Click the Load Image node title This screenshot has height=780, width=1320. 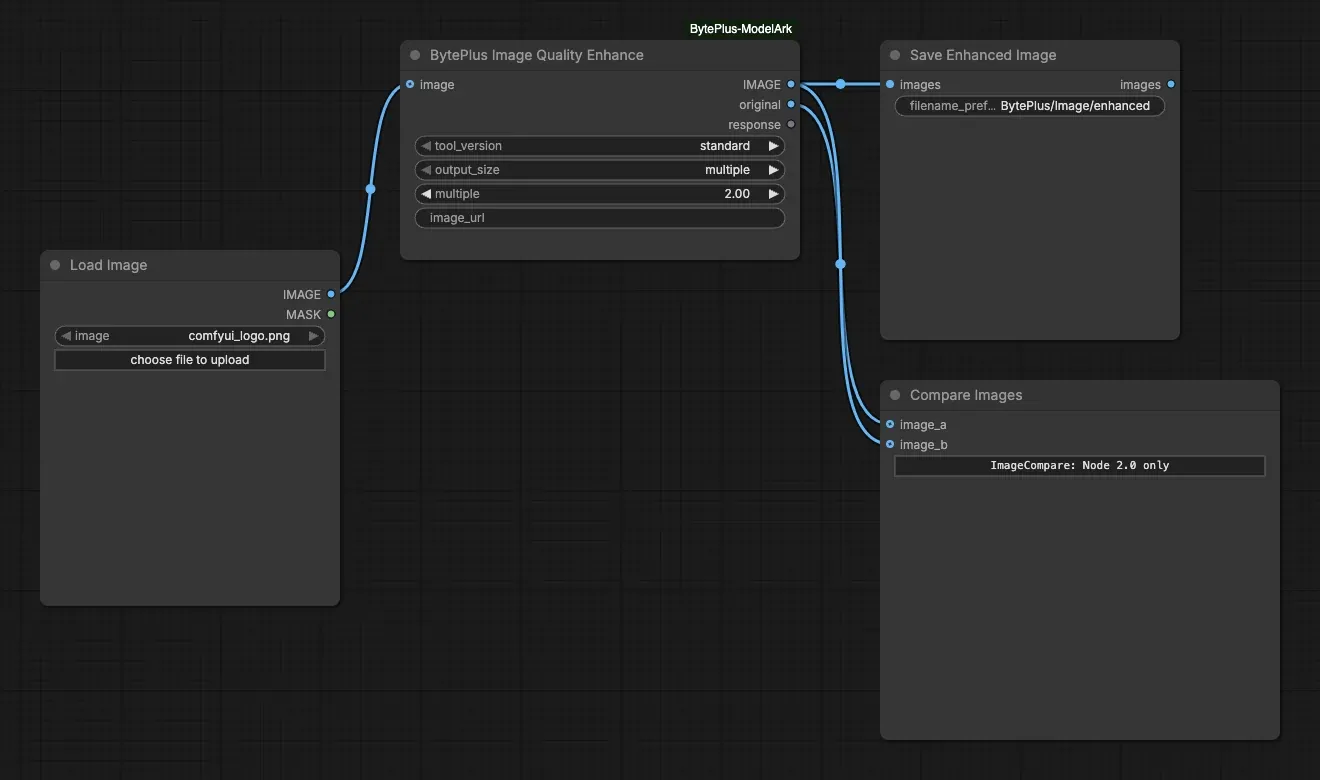pos(108,265)
